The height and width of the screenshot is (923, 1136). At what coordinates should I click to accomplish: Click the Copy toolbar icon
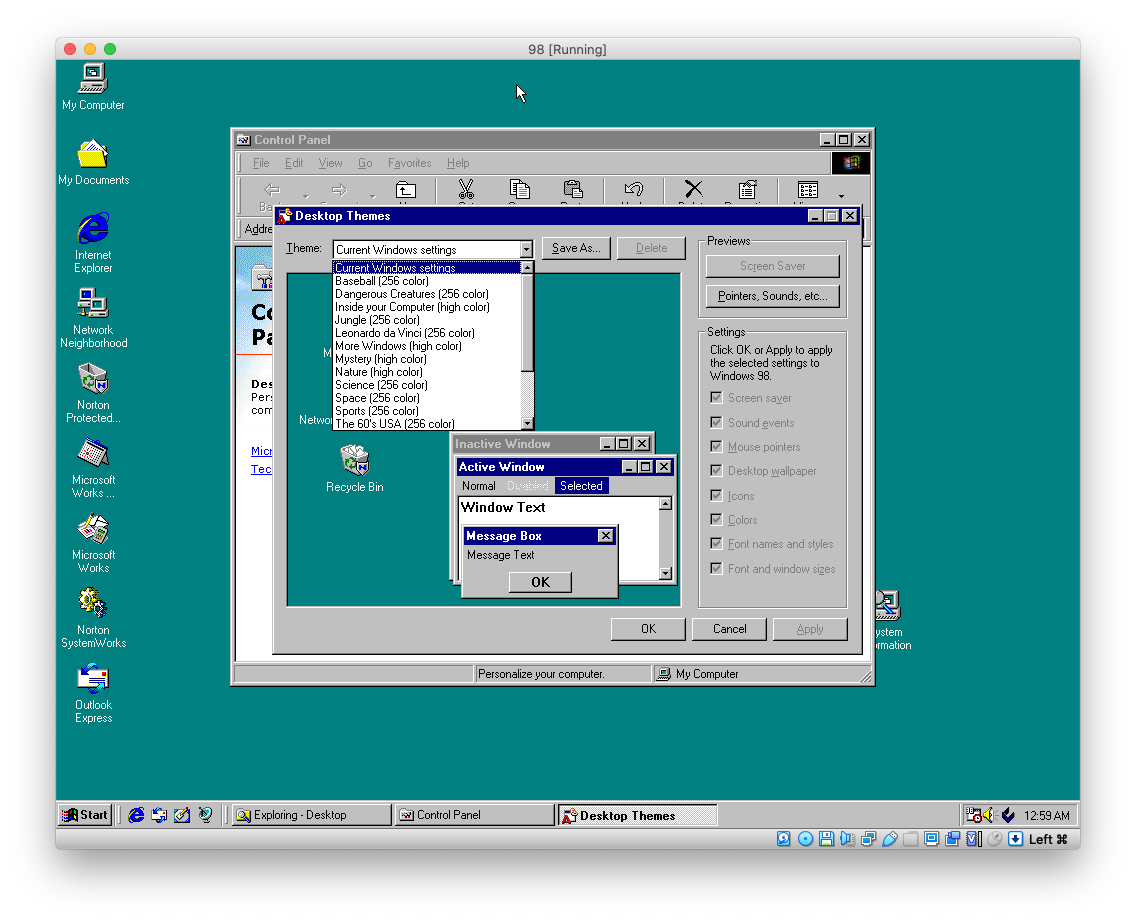coord(519,190)
